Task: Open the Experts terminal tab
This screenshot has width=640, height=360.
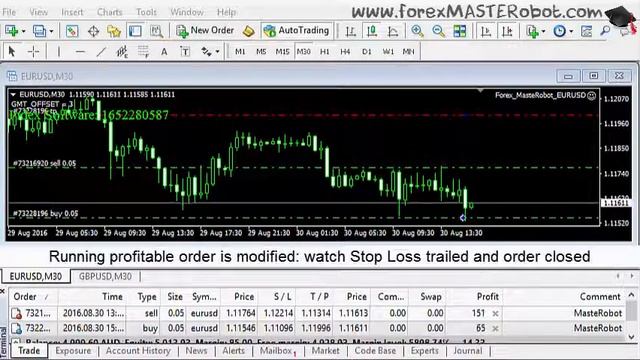Action: click(424, 351)
